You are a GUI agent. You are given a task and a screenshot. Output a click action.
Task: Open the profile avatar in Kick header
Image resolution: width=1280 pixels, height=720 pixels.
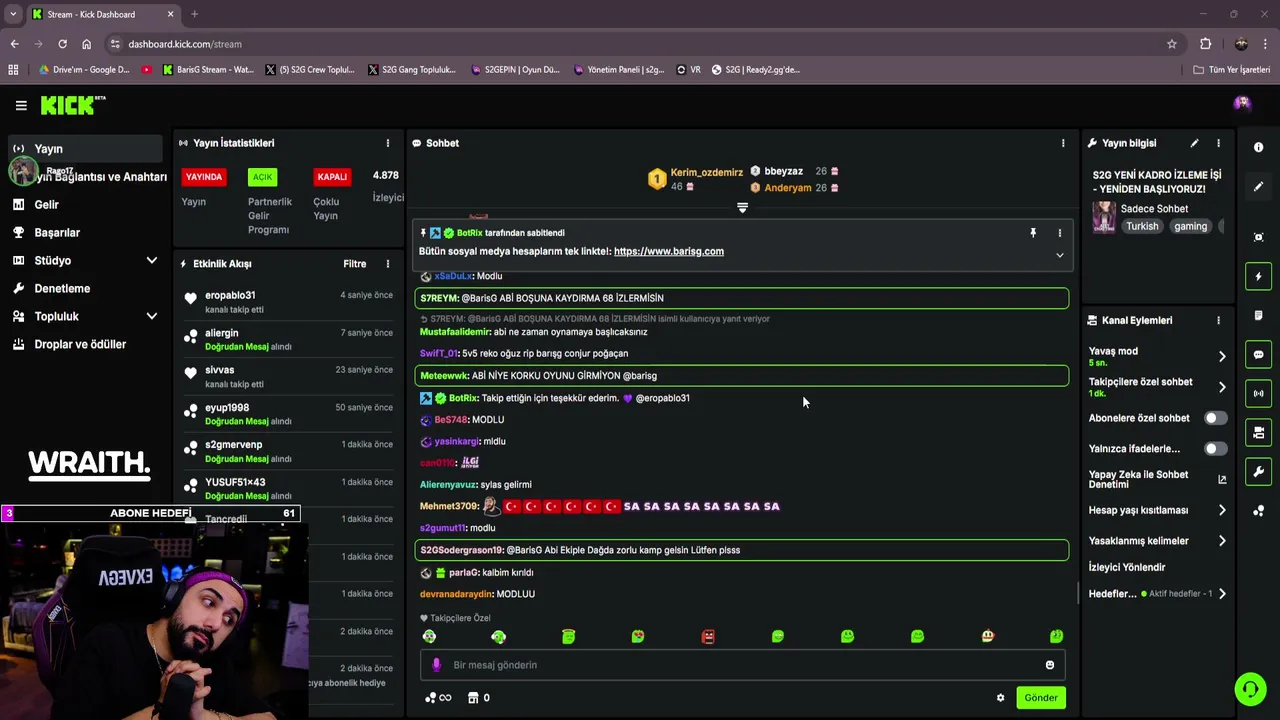pos(1242,104)
